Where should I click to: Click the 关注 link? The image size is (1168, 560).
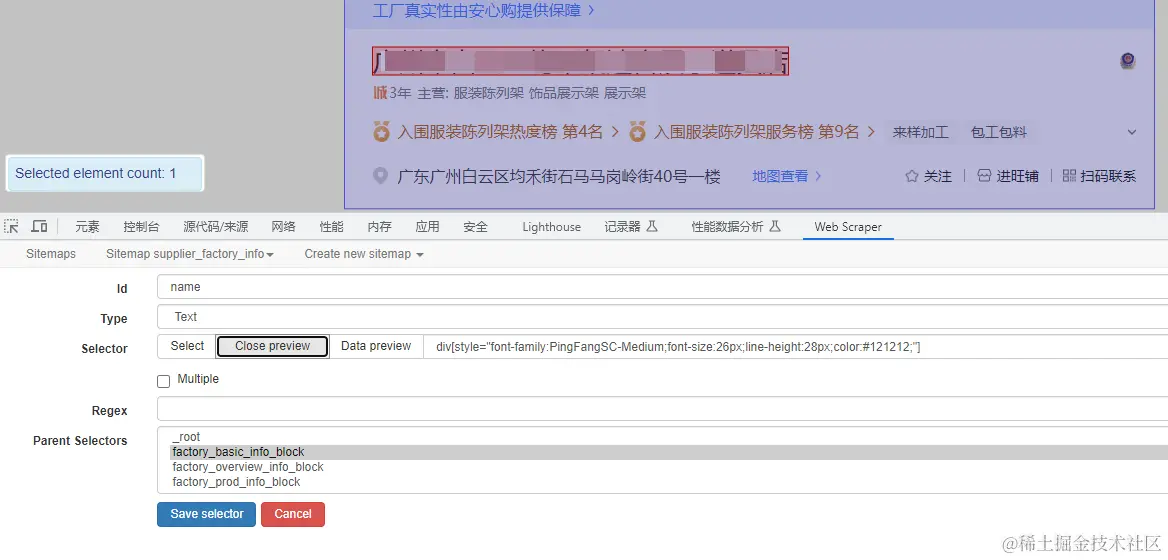[x=937, y=176]
